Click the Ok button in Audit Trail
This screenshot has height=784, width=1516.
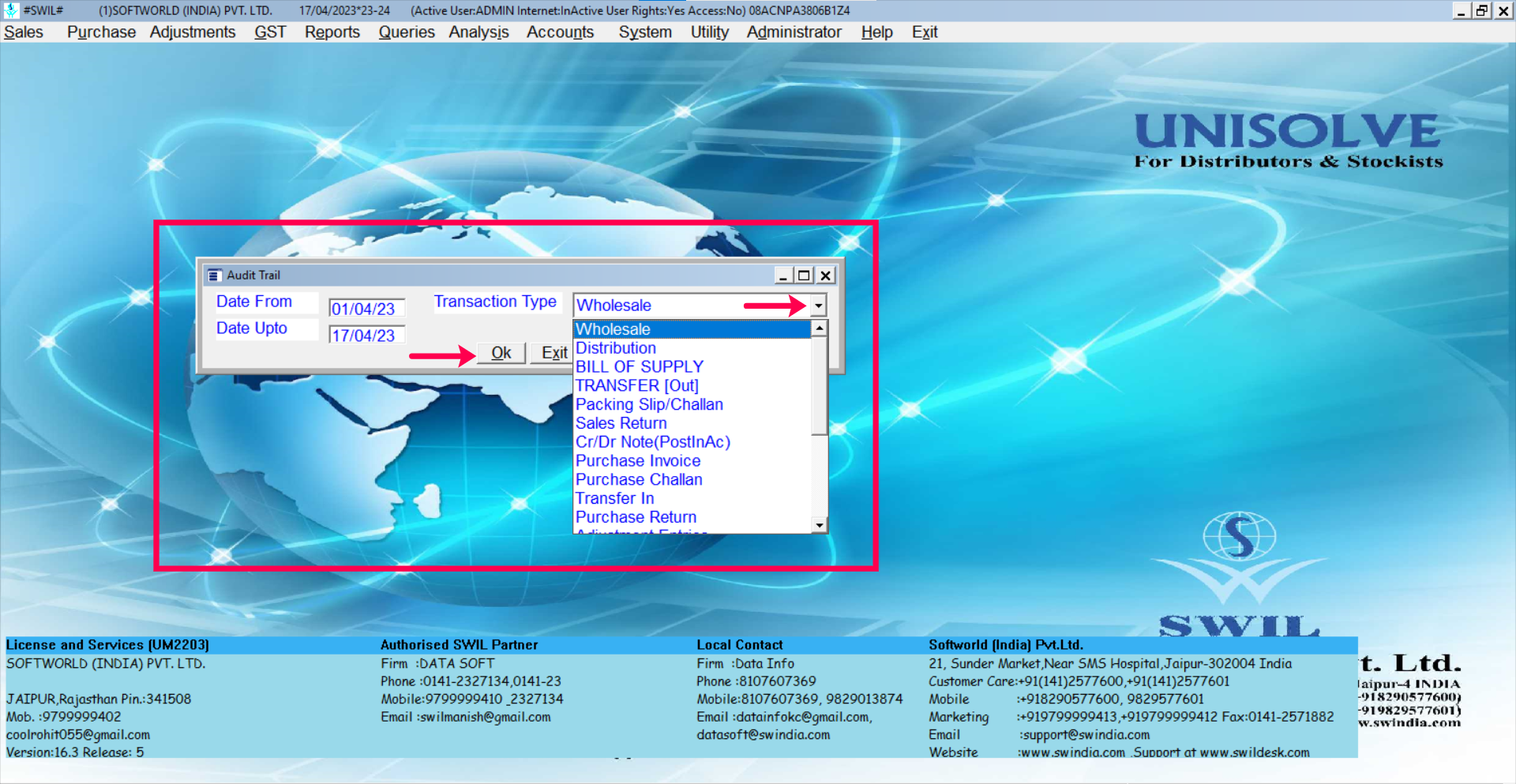[x=501, y=353]
